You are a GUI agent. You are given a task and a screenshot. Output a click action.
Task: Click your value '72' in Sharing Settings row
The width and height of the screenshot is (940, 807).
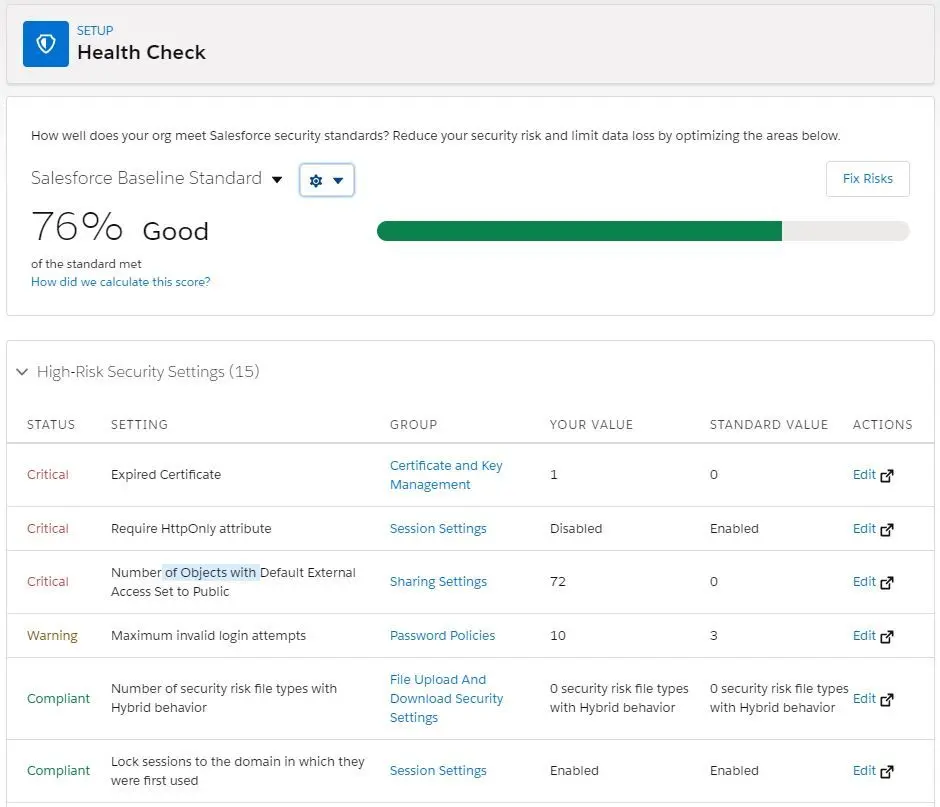[558, 582]
